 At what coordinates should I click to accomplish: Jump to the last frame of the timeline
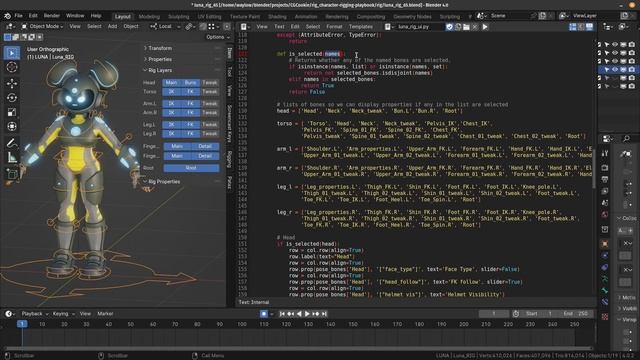pos(324,314)
